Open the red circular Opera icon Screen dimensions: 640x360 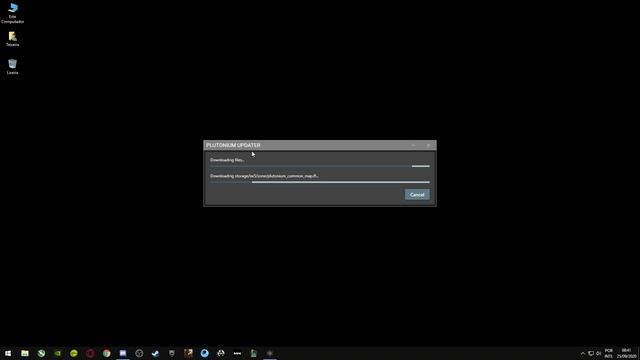pos(90,353)
